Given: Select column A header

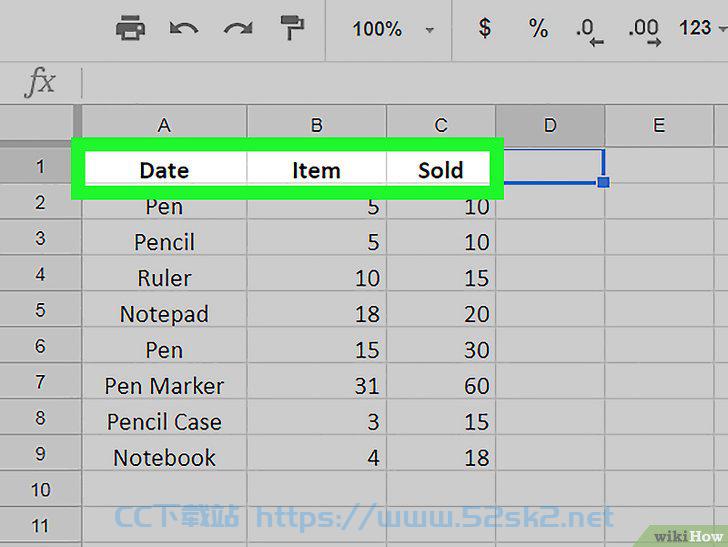Looking at the screenshot, I should pyautogui.click(x=164, y=125).
